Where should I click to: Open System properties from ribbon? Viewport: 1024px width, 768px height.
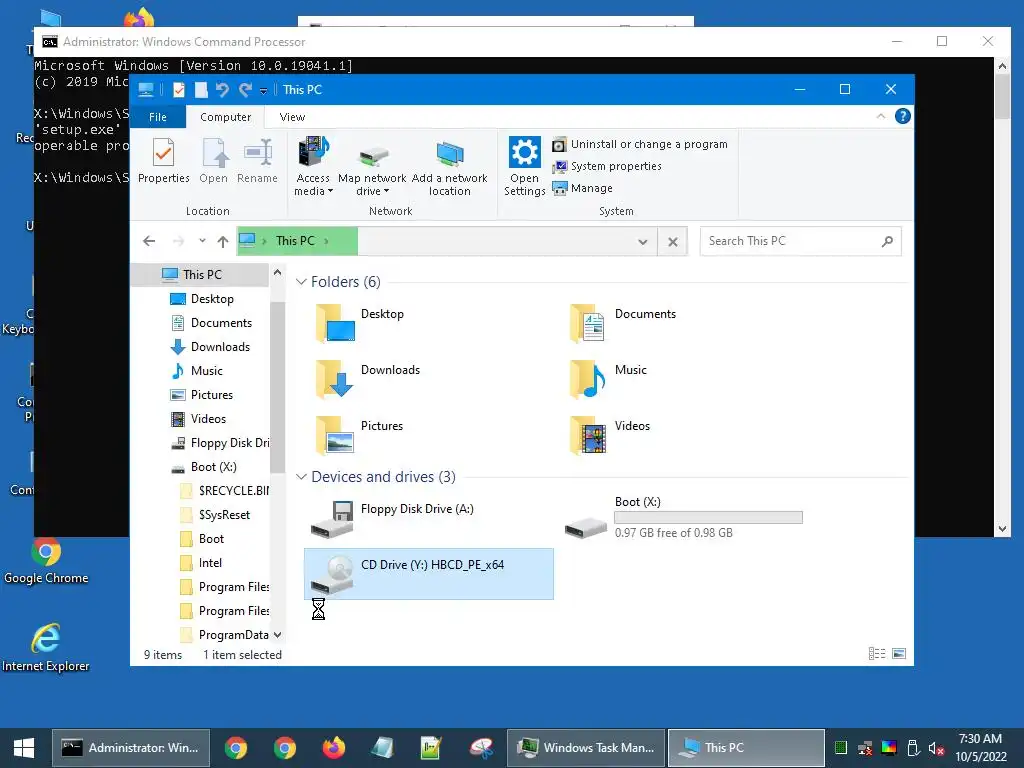pyautogui.click(x=607, y=167)
